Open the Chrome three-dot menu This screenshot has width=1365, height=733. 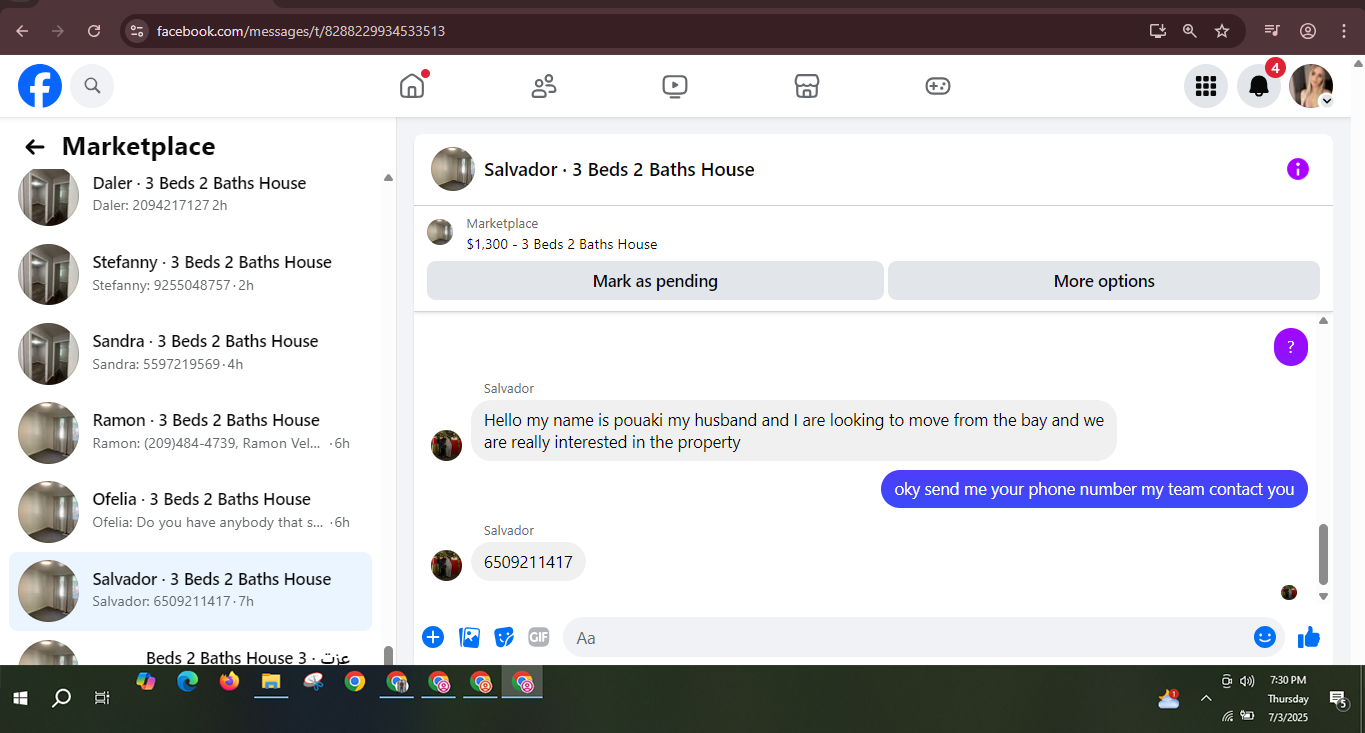point(1344,31)
